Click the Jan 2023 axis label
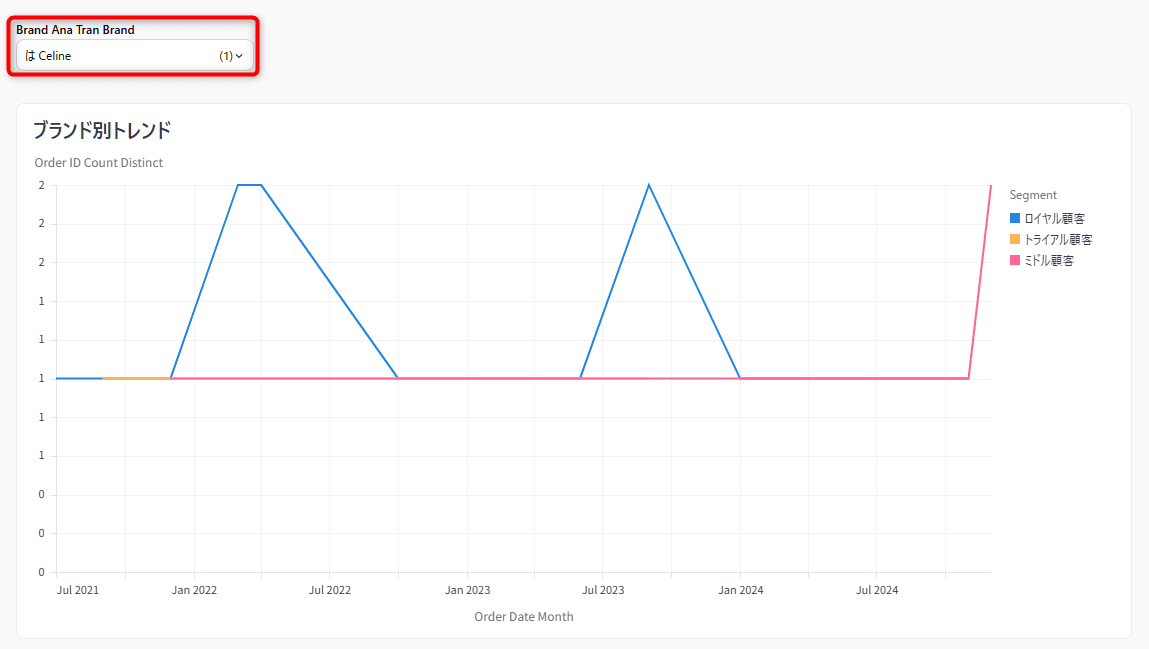The image size is (1149, 649). [468, 590]
